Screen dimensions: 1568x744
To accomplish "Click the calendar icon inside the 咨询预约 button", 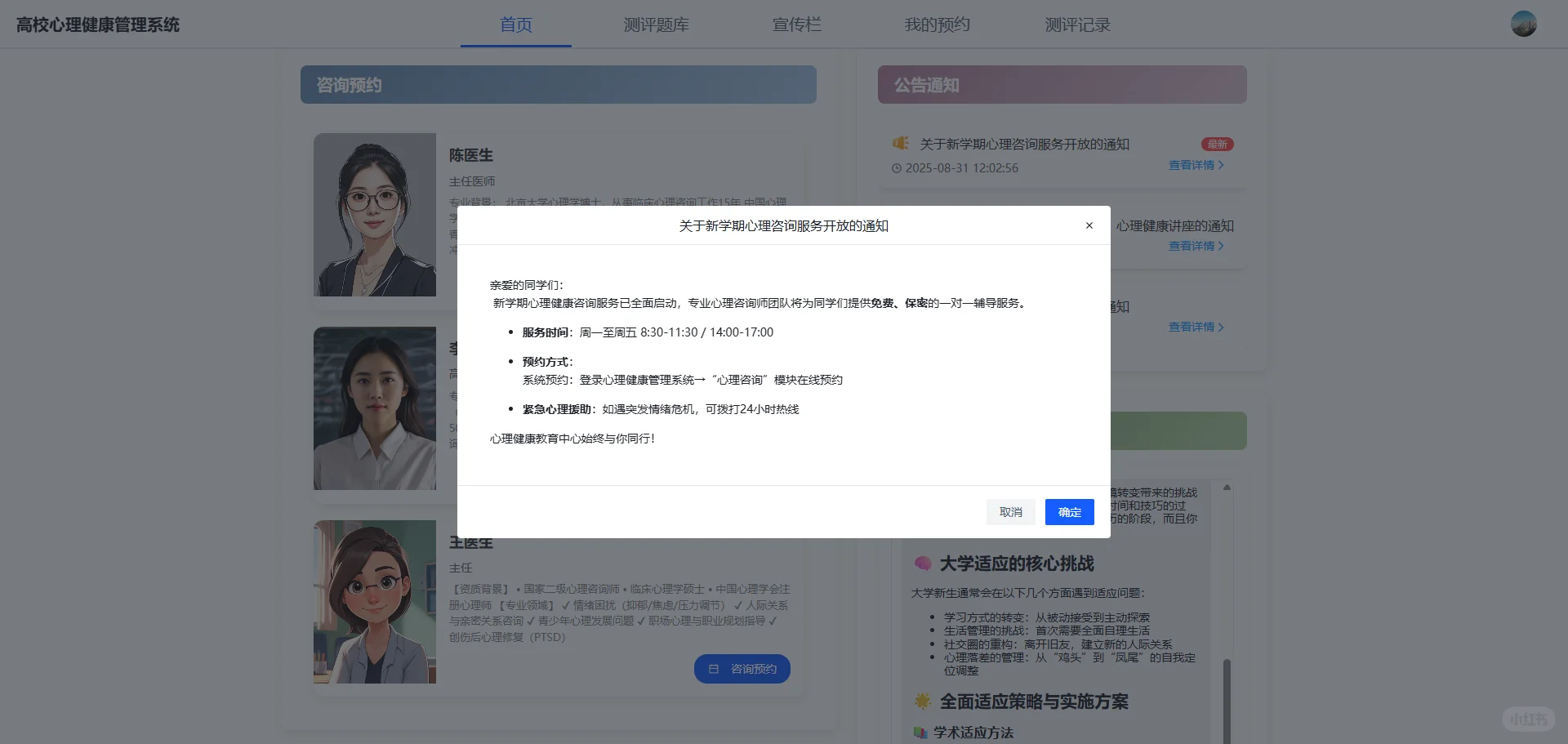I will point(714,669).
